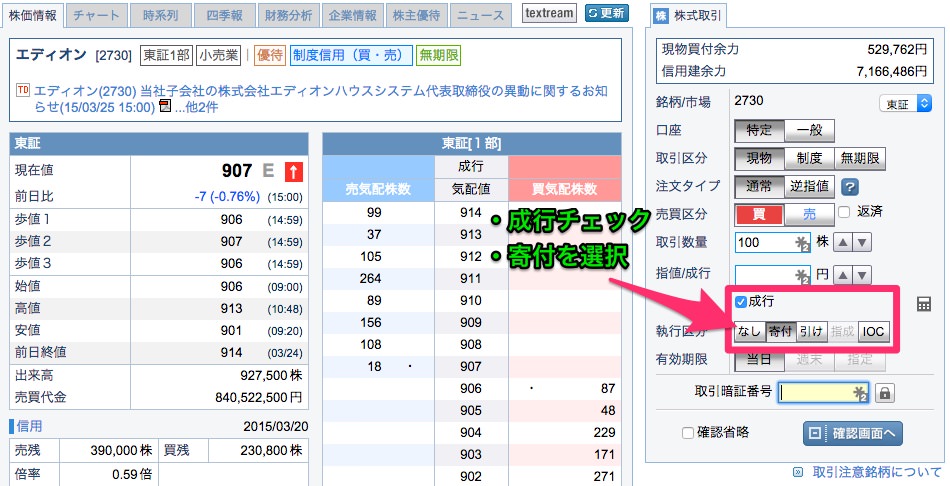Image resolution: width=950 pixels, height=486 pixels.
Task: Open the 財務分析 tab
Action: pyautogui.click(x=288, y=16)
